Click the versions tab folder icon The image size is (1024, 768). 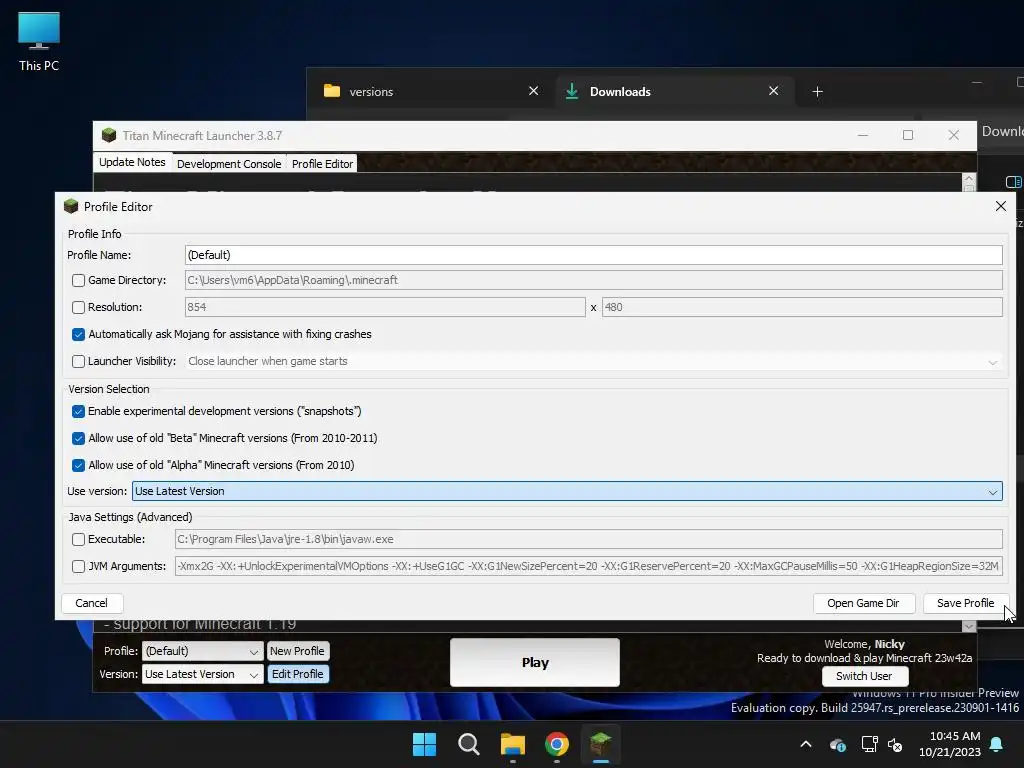(x=332, y=91)
